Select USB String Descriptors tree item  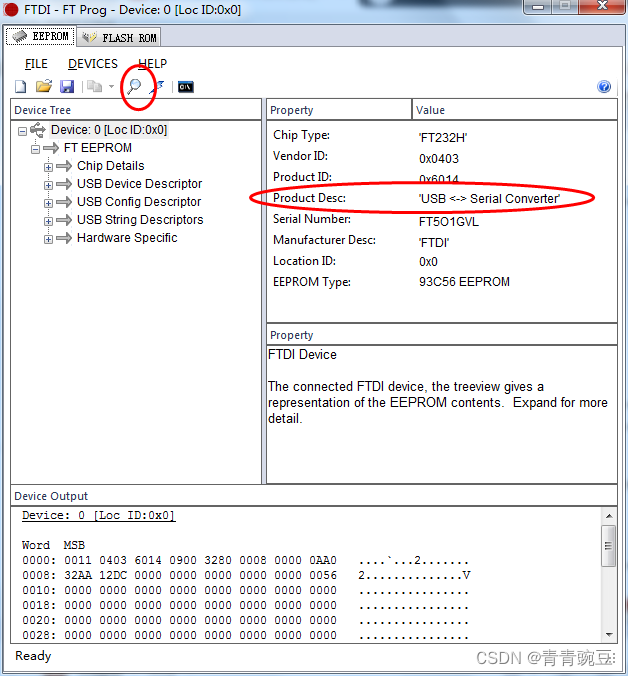pos(140,220)
